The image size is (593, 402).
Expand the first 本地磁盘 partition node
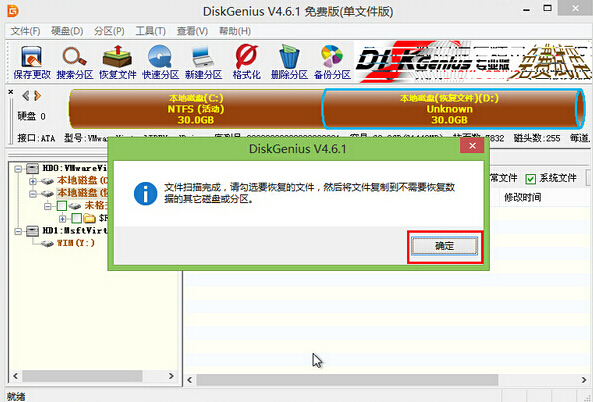pyautogui.click(x=33, y=181)
